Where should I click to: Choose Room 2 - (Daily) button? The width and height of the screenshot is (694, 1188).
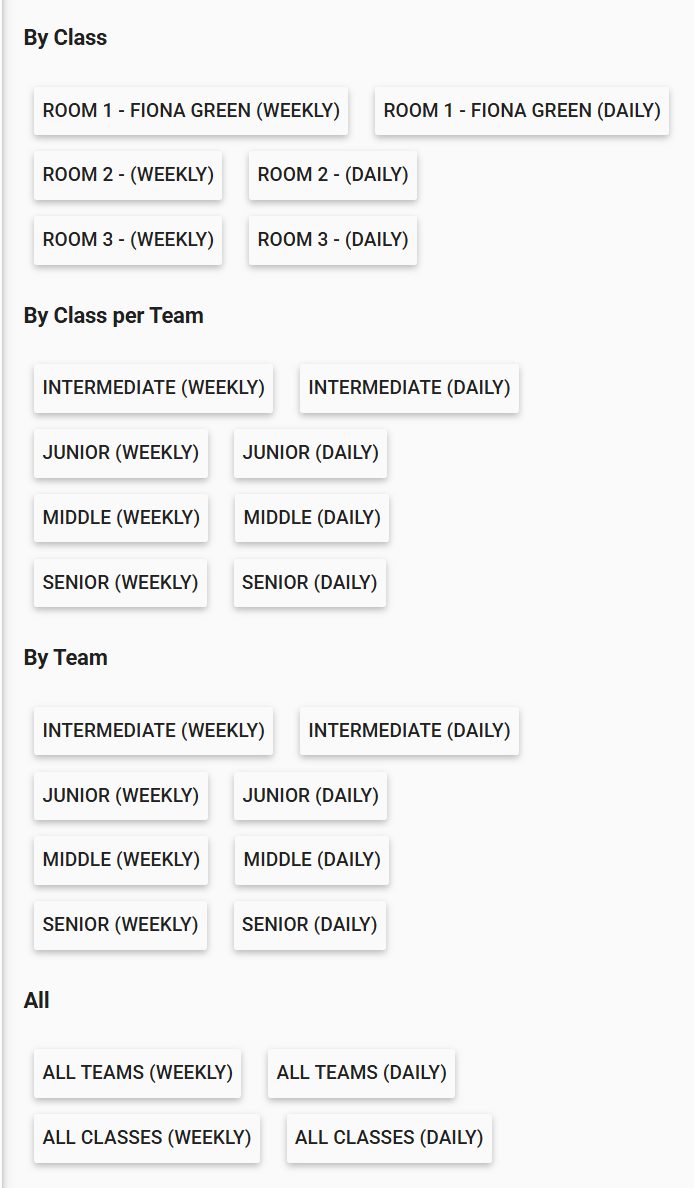(x=333, y=175)
